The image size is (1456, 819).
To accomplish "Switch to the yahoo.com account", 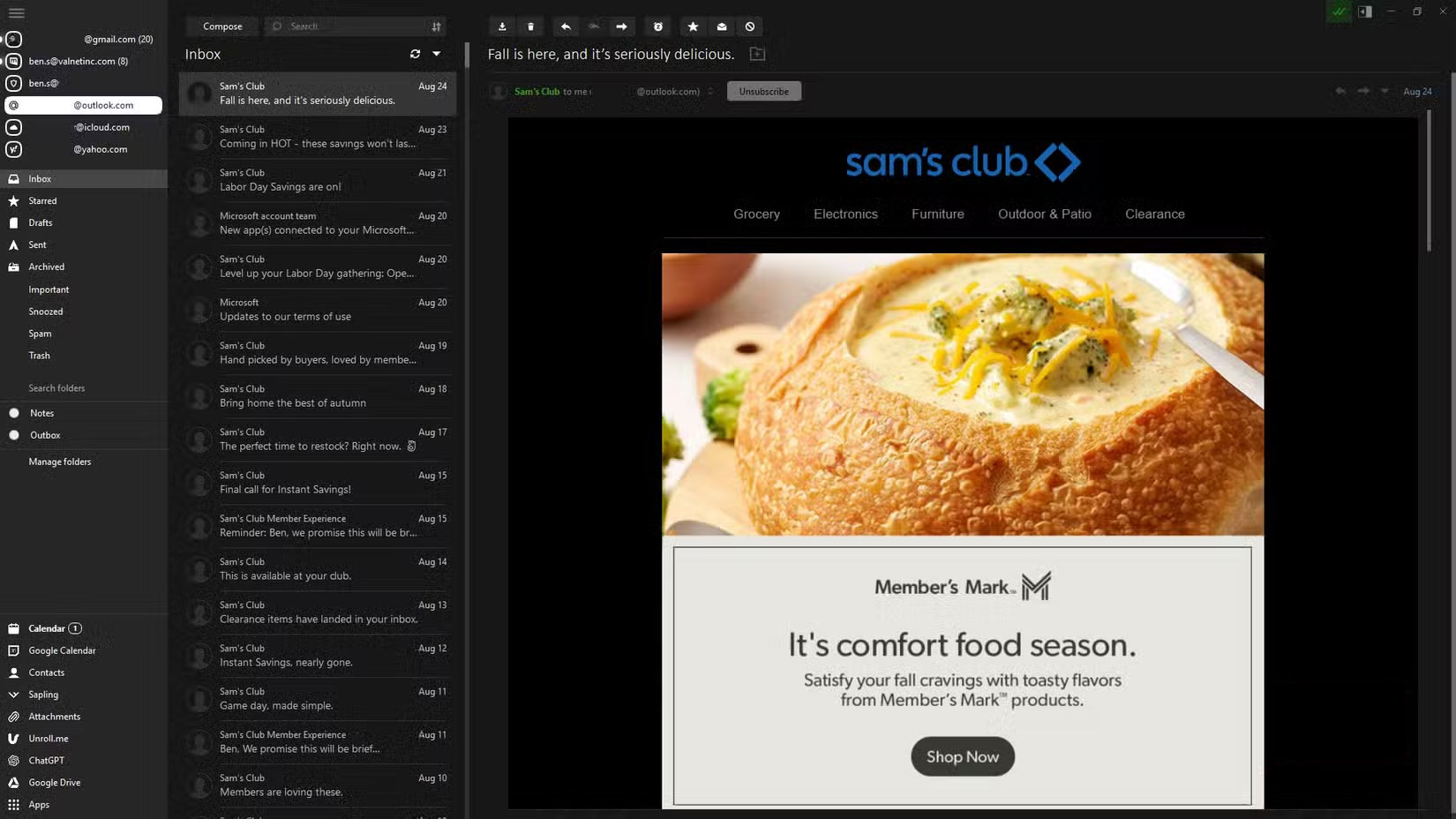I will pyautogui.click(x=83, y=149).
